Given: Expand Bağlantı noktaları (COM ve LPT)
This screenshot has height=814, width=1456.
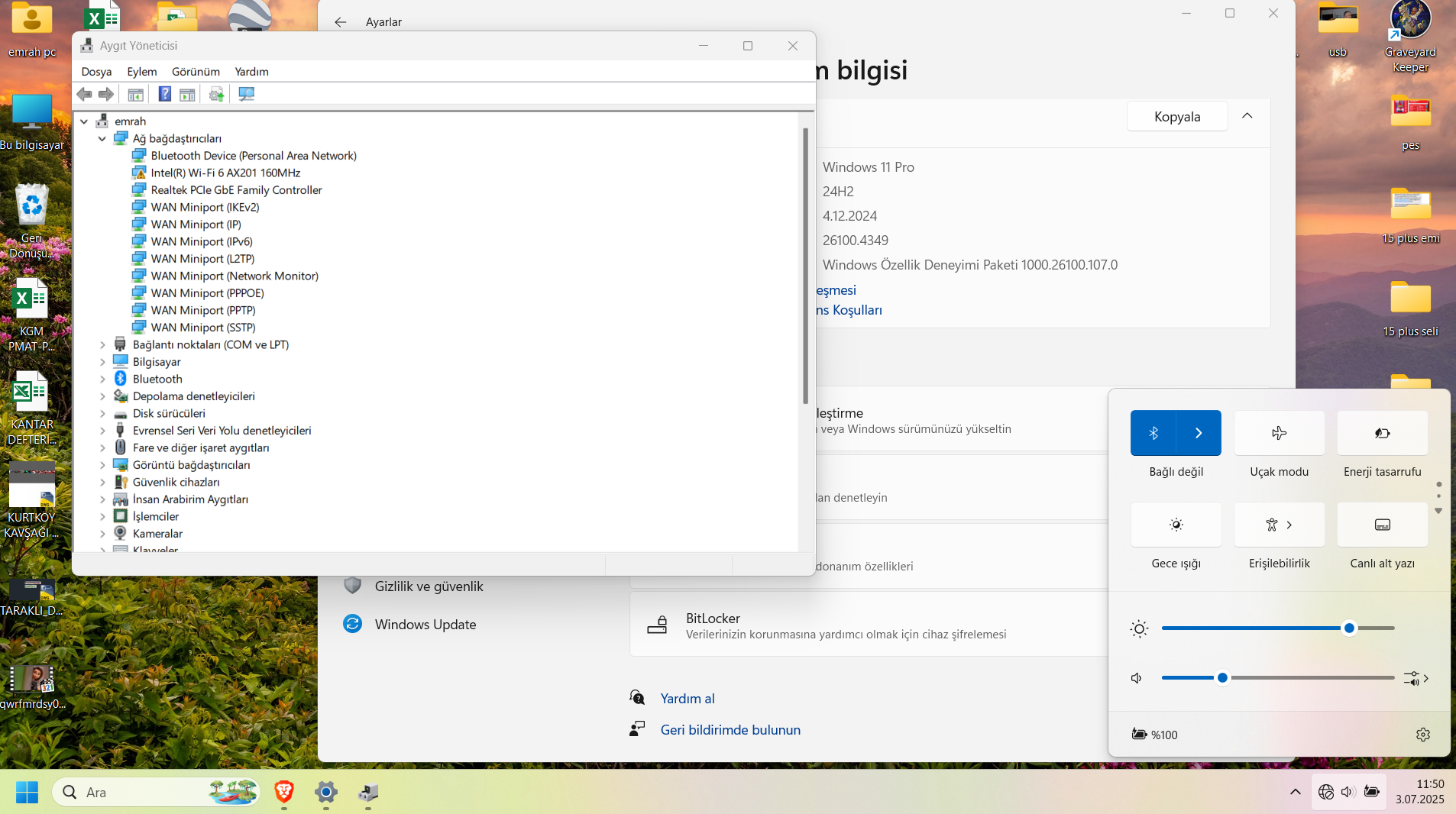Looking at the screenshot, I should click(102, 345).
